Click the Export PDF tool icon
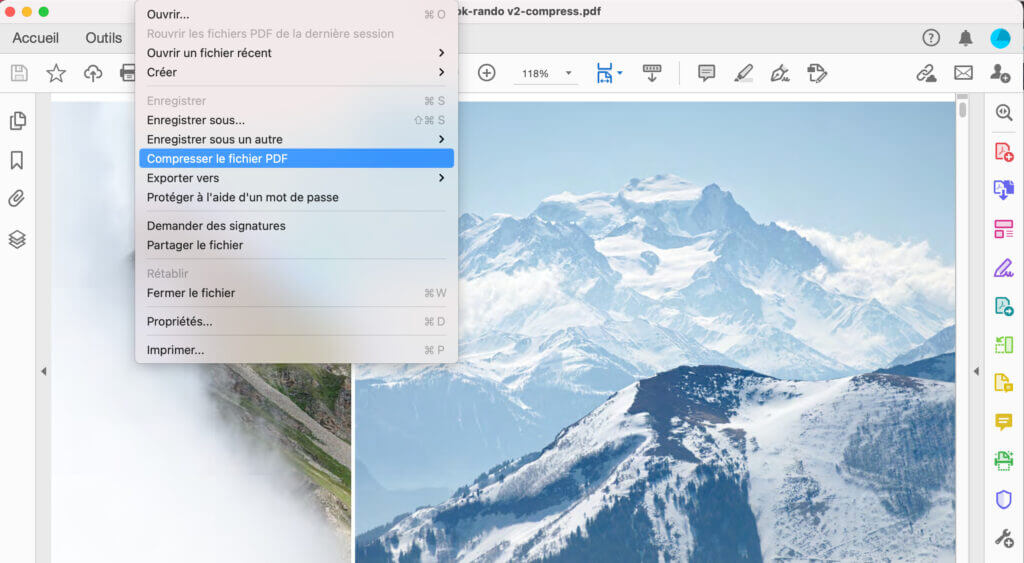 1004,190
